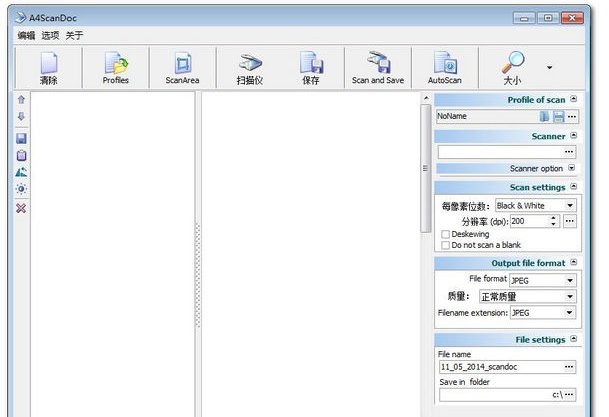
Task: Expand the Scanner option section
Action: point(571,168)
